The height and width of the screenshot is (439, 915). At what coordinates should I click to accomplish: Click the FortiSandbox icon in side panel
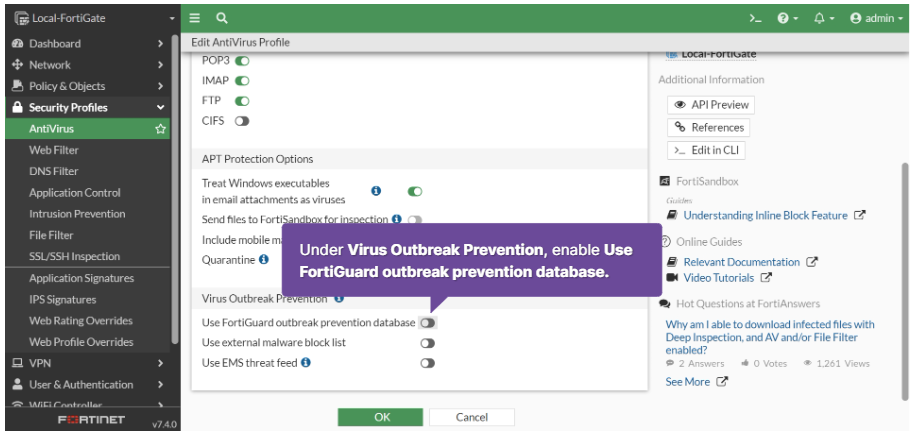tap(665, 182)
